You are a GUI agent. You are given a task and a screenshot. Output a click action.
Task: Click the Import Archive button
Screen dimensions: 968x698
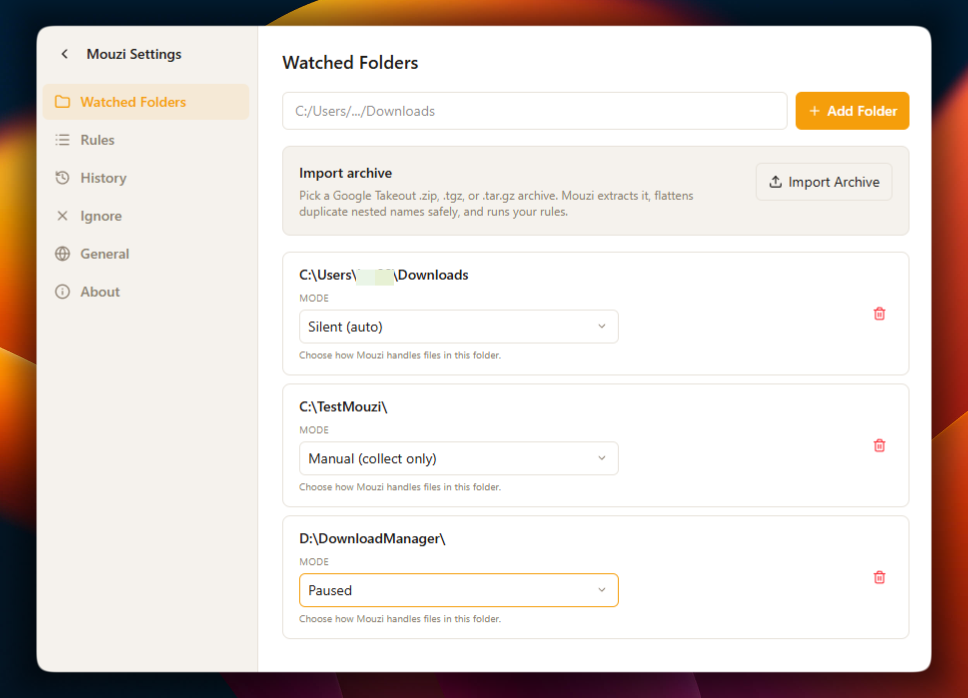pos(824,182)
